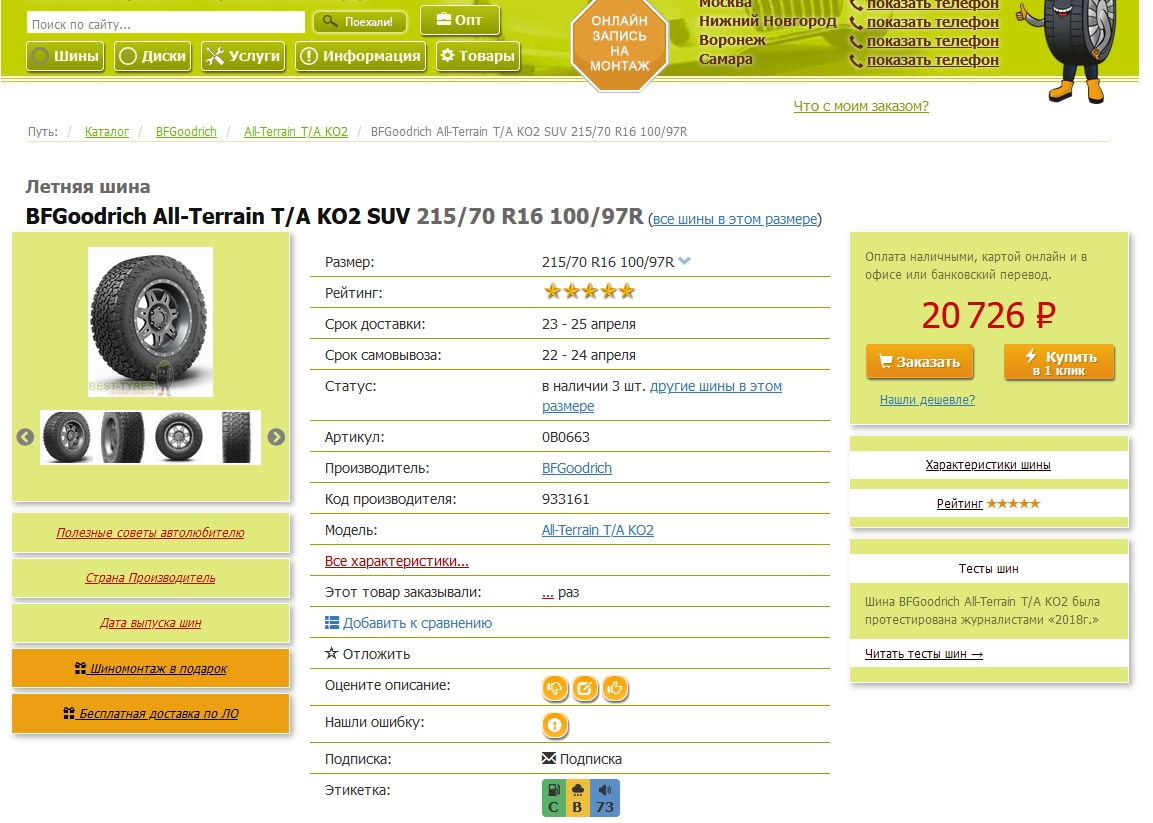The height and width of the screenshot is (823, 1153).
Task: Click the price 20 726 ₽
Action: [989, 316]
